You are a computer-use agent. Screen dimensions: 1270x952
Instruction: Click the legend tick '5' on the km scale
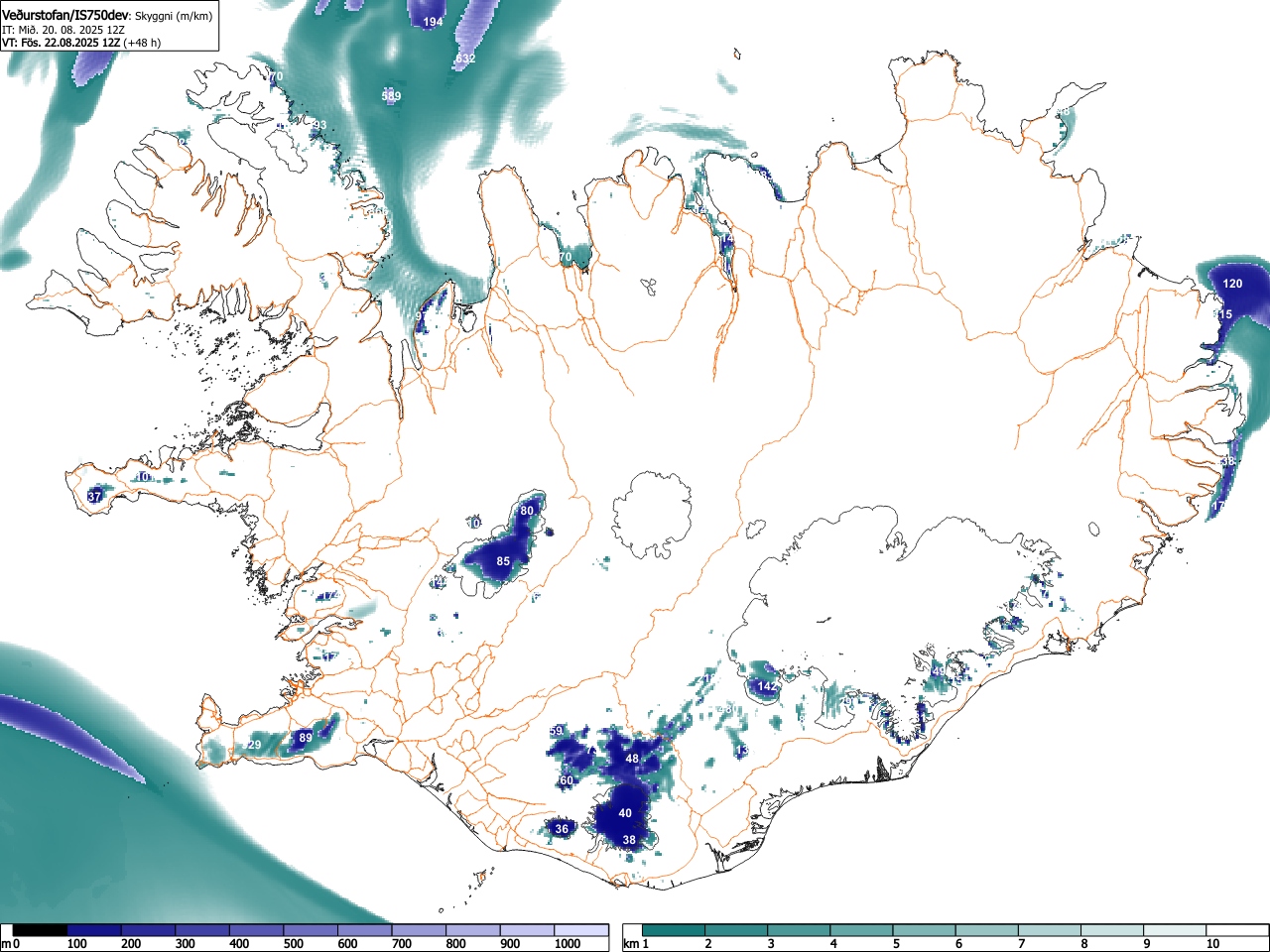click(896, 944)
